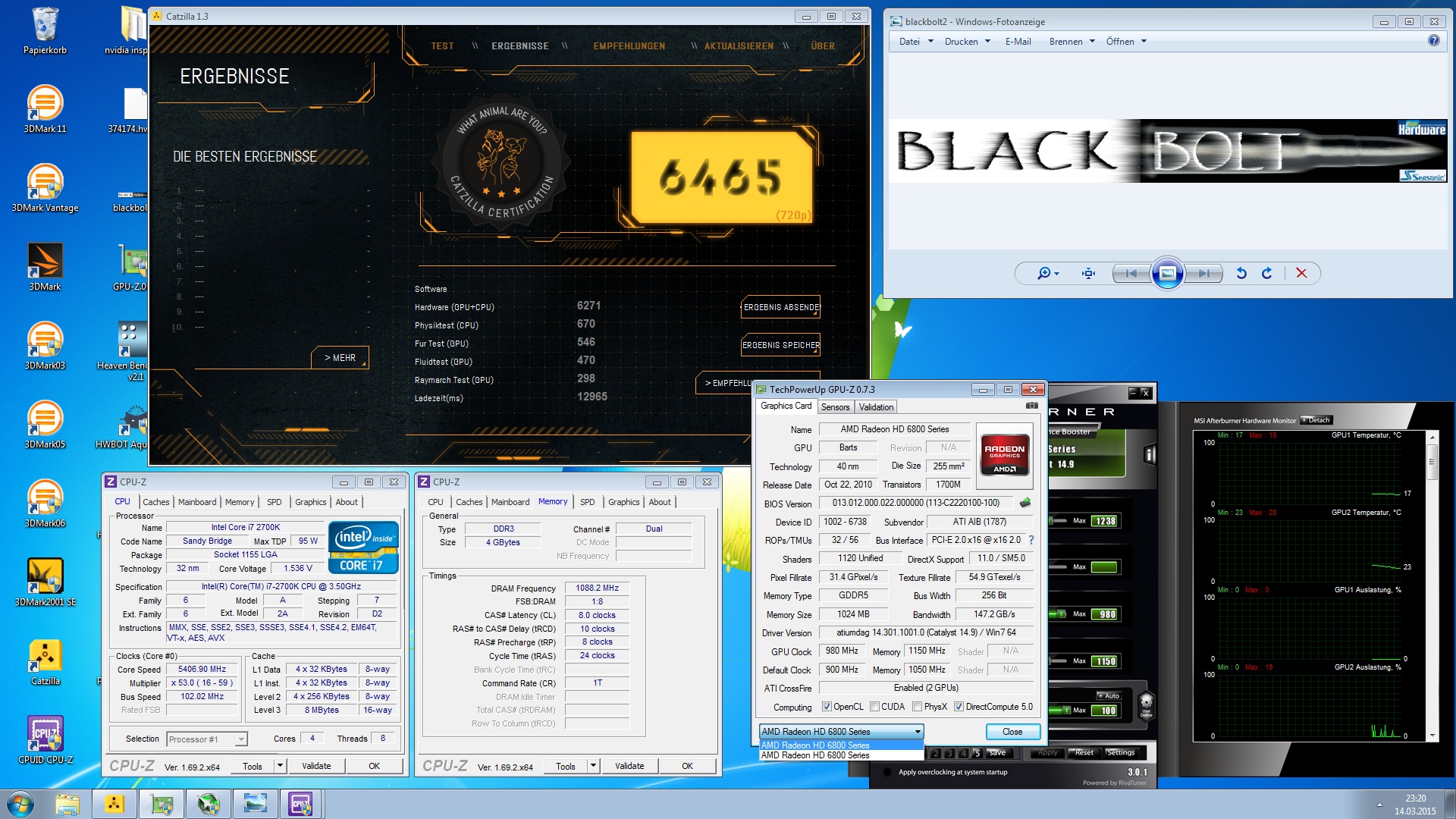Click E-Mail in Fotoanzeige toolbar
1456x819 pixels.
coord(1018,42)
